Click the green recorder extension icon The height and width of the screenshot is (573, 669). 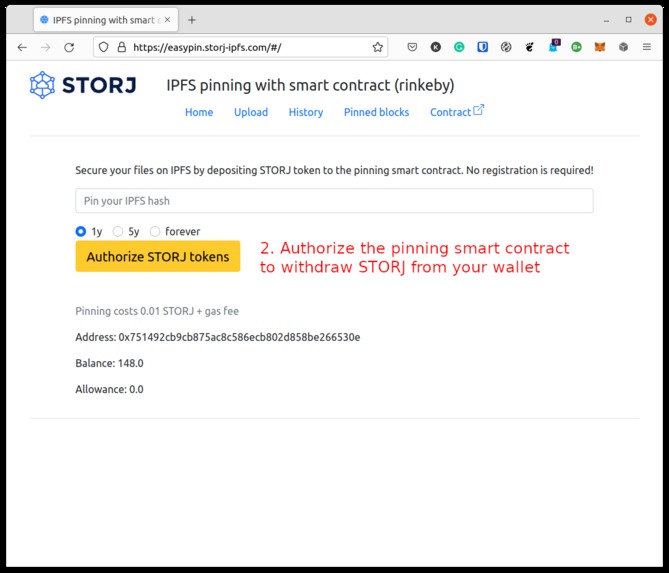(576, 47)
